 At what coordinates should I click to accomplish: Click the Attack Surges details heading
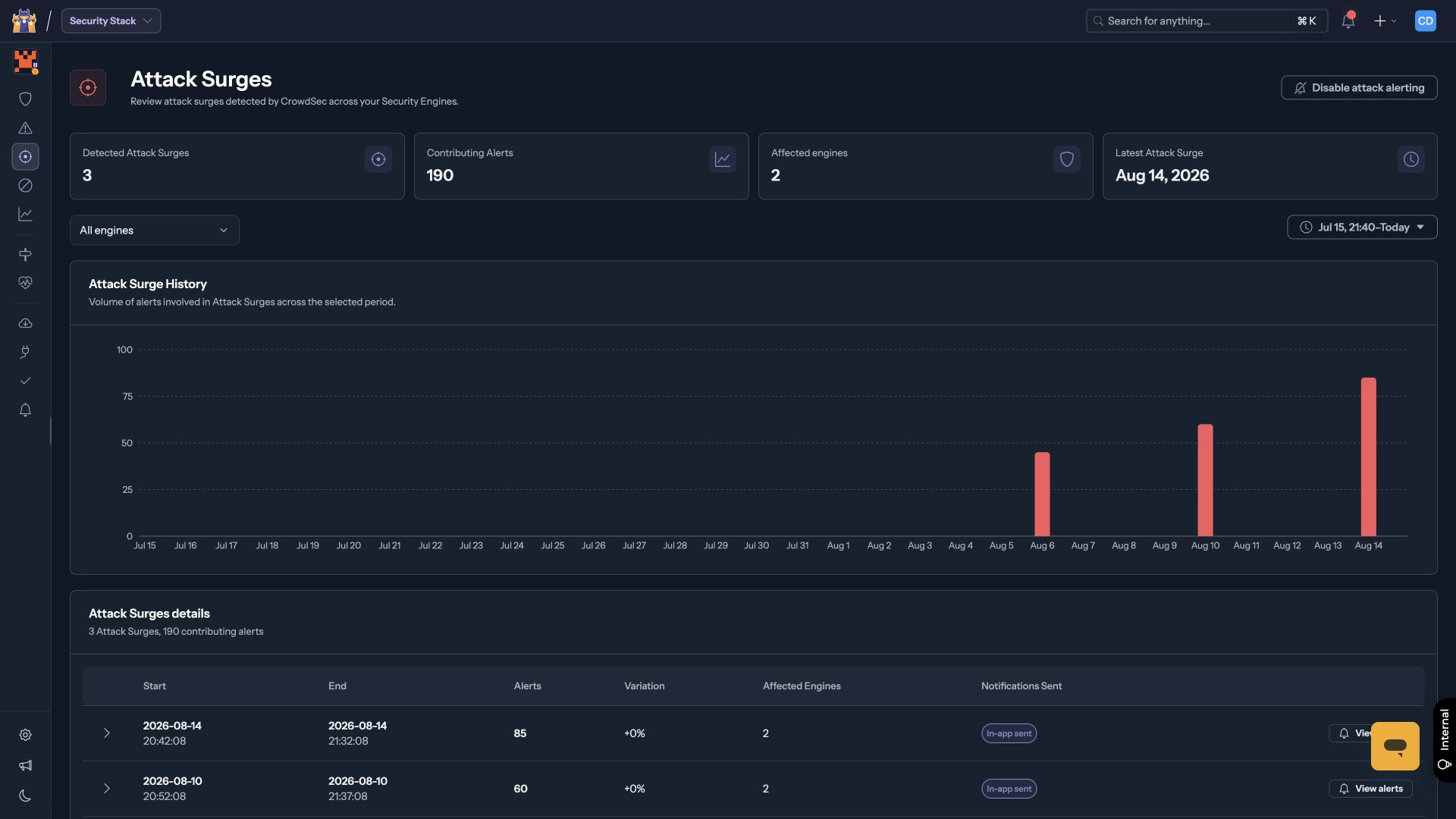point(149,613)
